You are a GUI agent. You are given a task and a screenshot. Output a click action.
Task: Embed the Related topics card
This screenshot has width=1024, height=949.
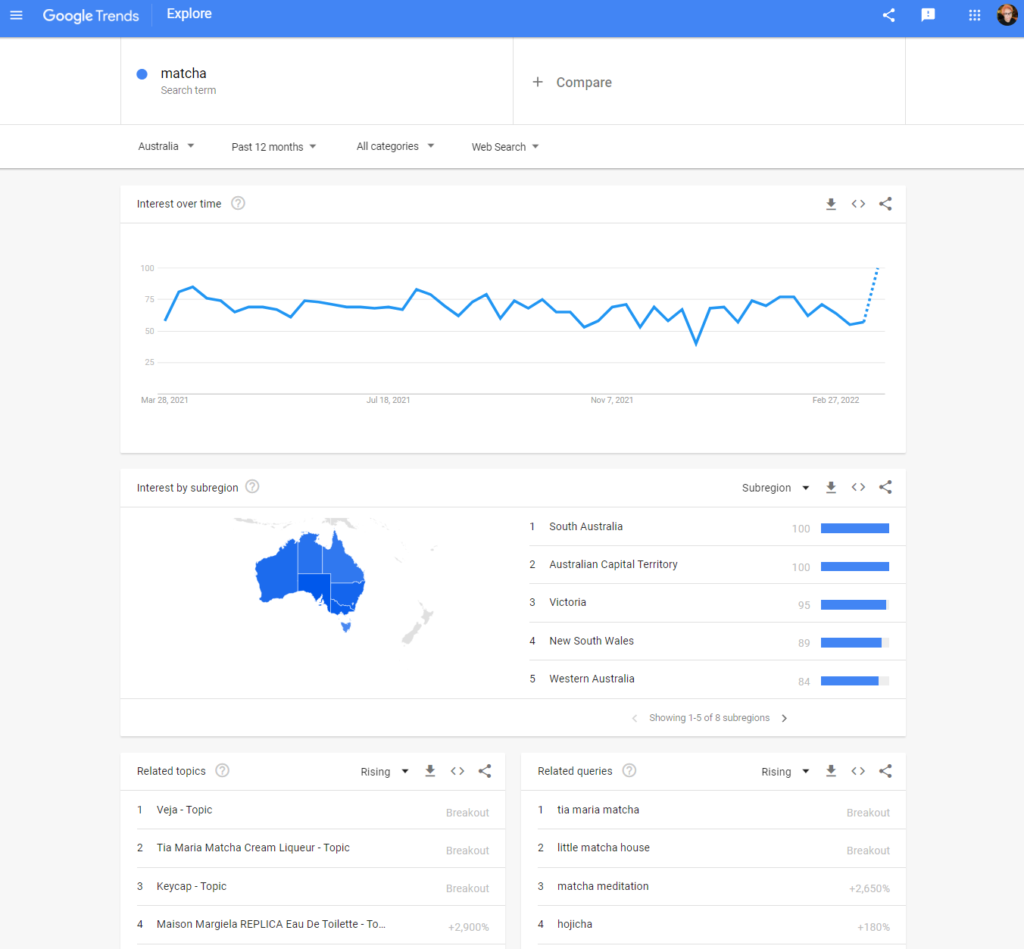[457, 771]
